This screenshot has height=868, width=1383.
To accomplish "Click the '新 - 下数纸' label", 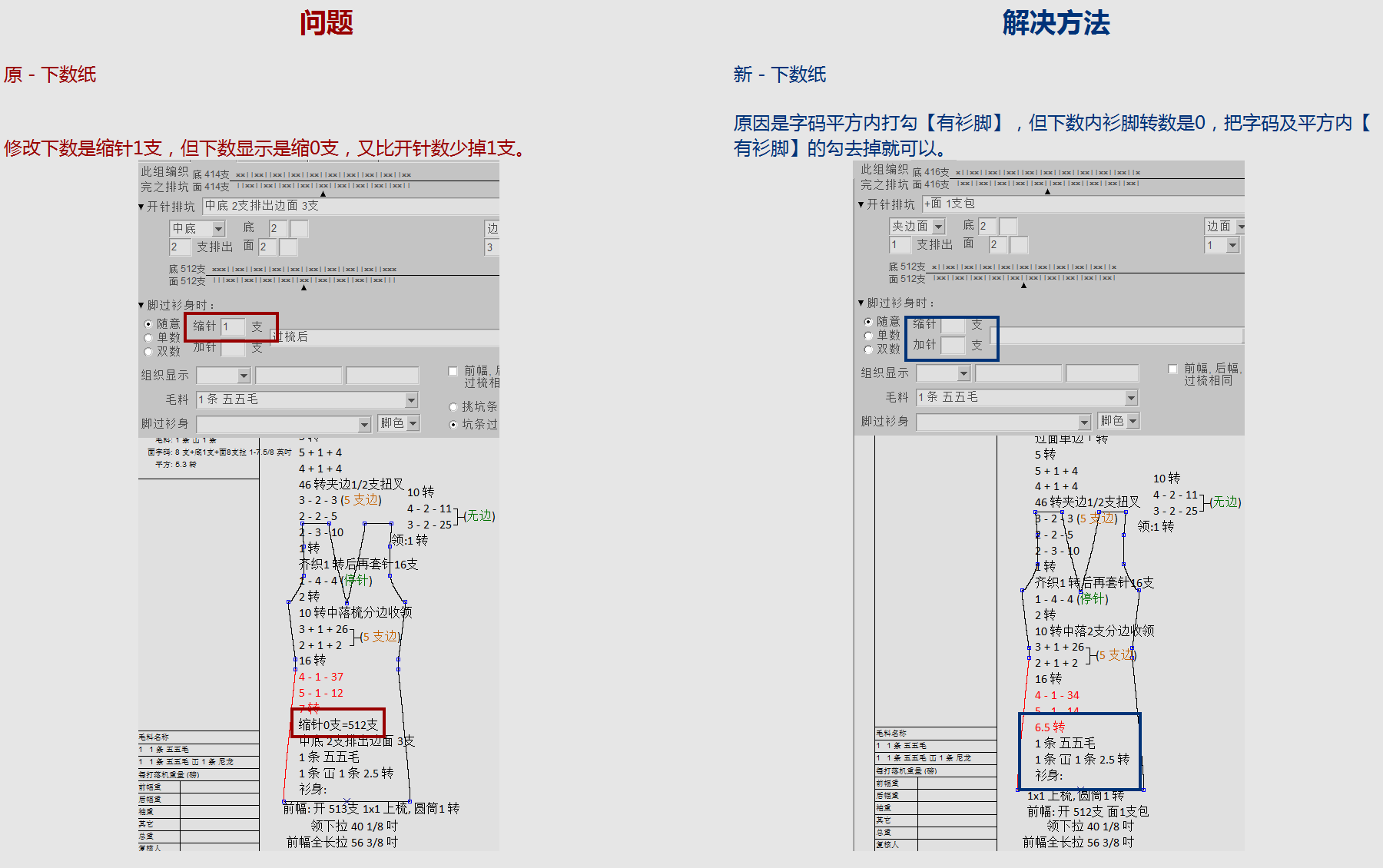I will tap(780, 75).
